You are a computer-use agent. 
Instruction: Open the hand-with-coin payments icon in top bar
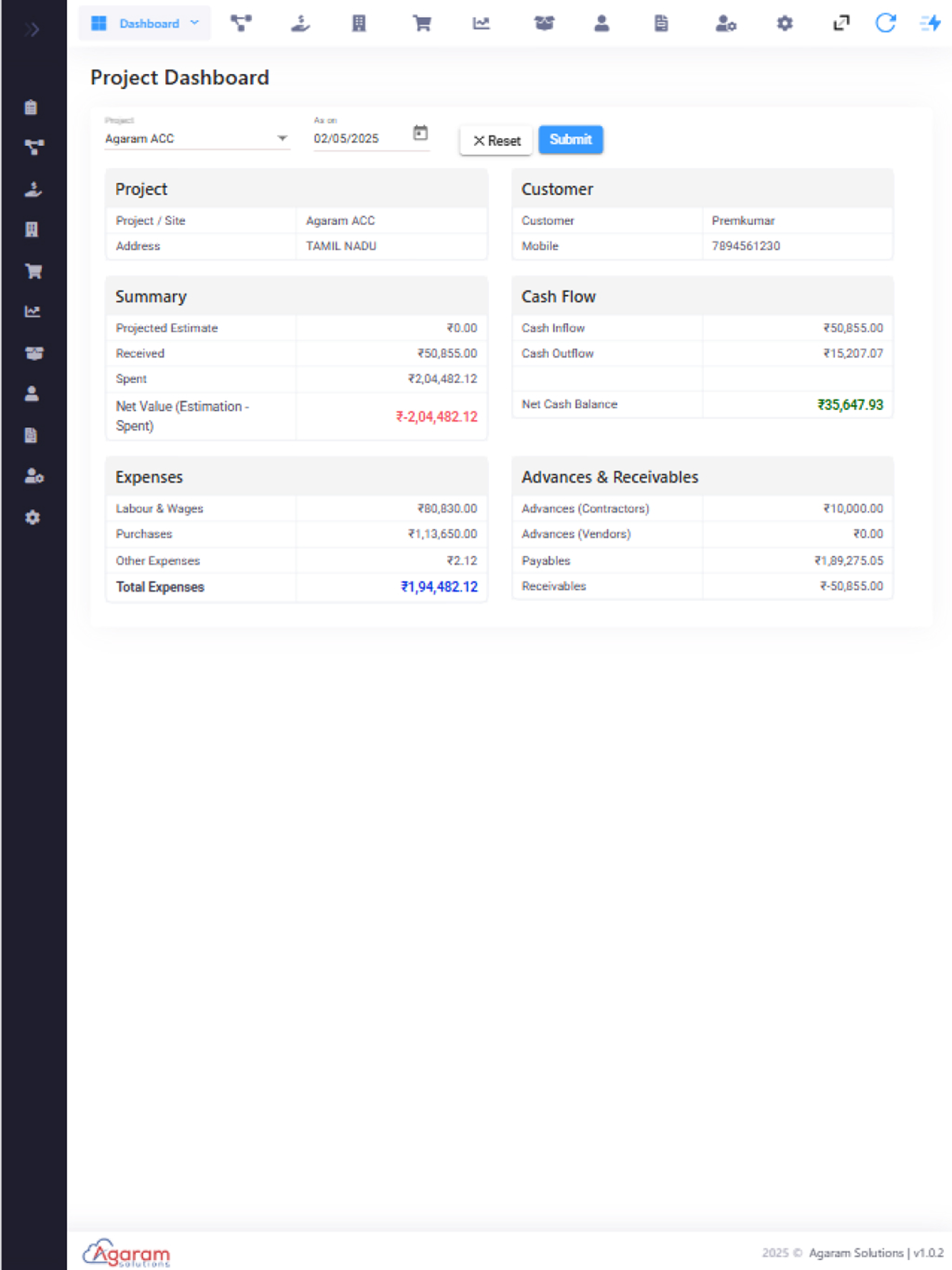click(300, 24)
